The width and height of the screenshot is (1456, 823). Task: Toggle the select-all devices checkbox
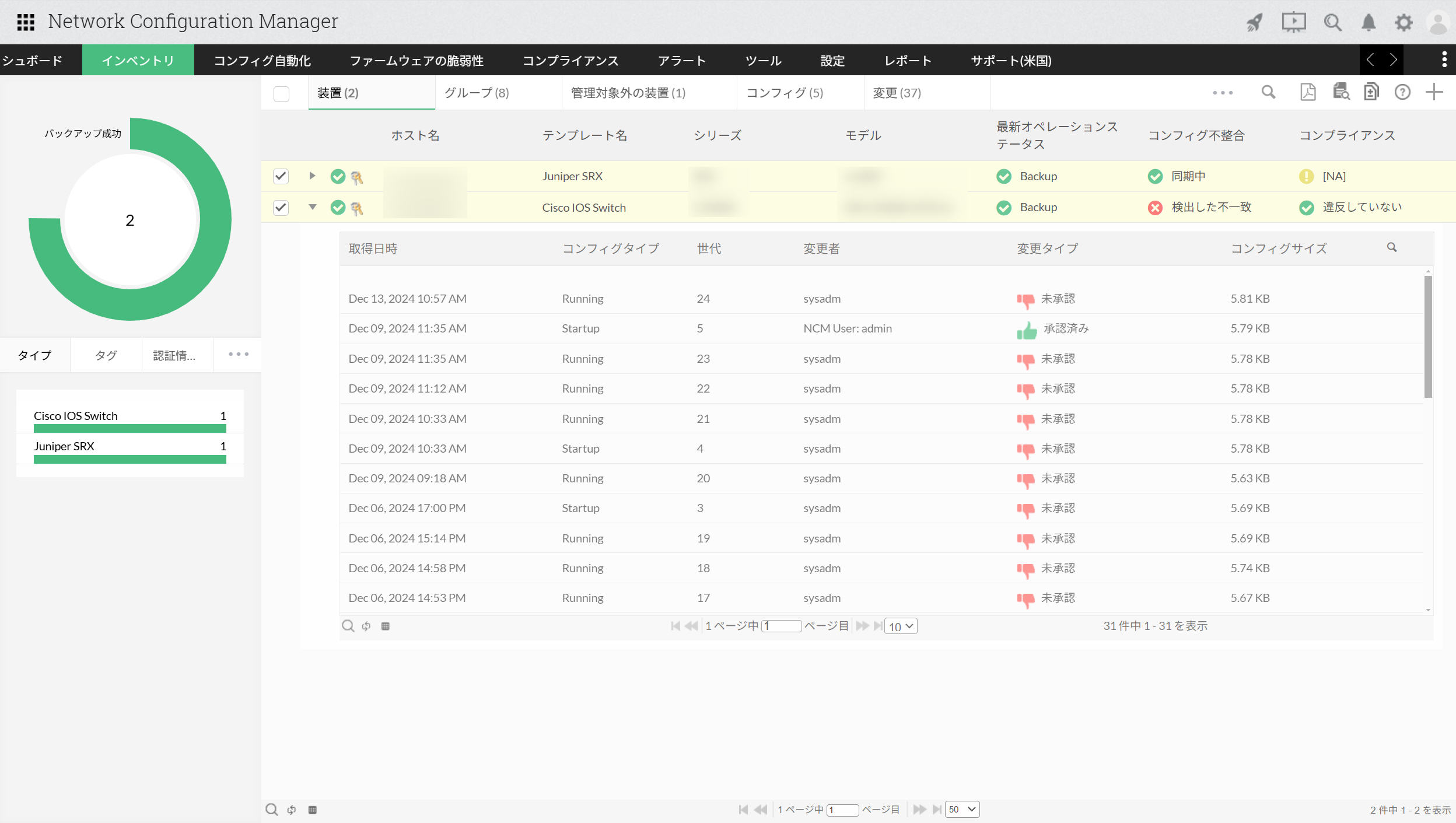pyautogui.click(x=281, y=94)
